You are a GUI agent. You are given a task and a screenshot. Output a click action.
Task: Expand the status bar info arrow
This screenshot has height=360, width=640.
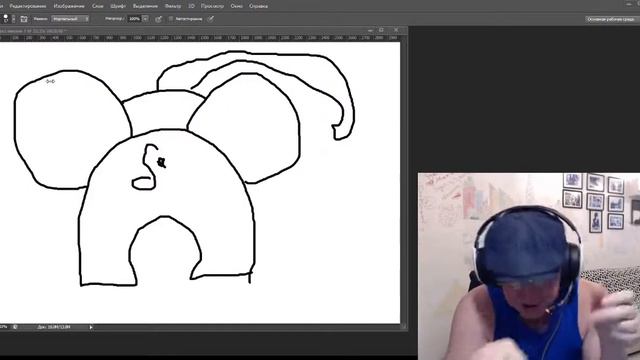(91, 327)
